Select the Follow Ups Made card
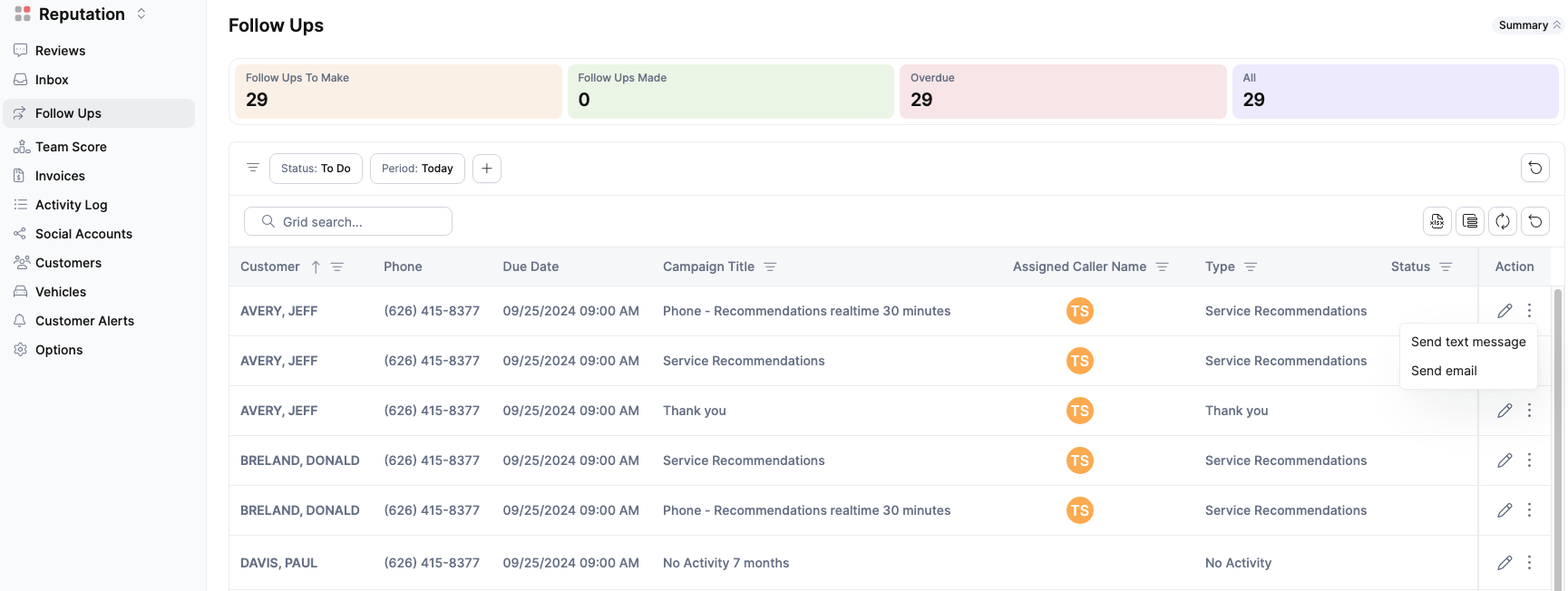The height and width of the screenshot is (591, 1568). click(x=731, y=91)
